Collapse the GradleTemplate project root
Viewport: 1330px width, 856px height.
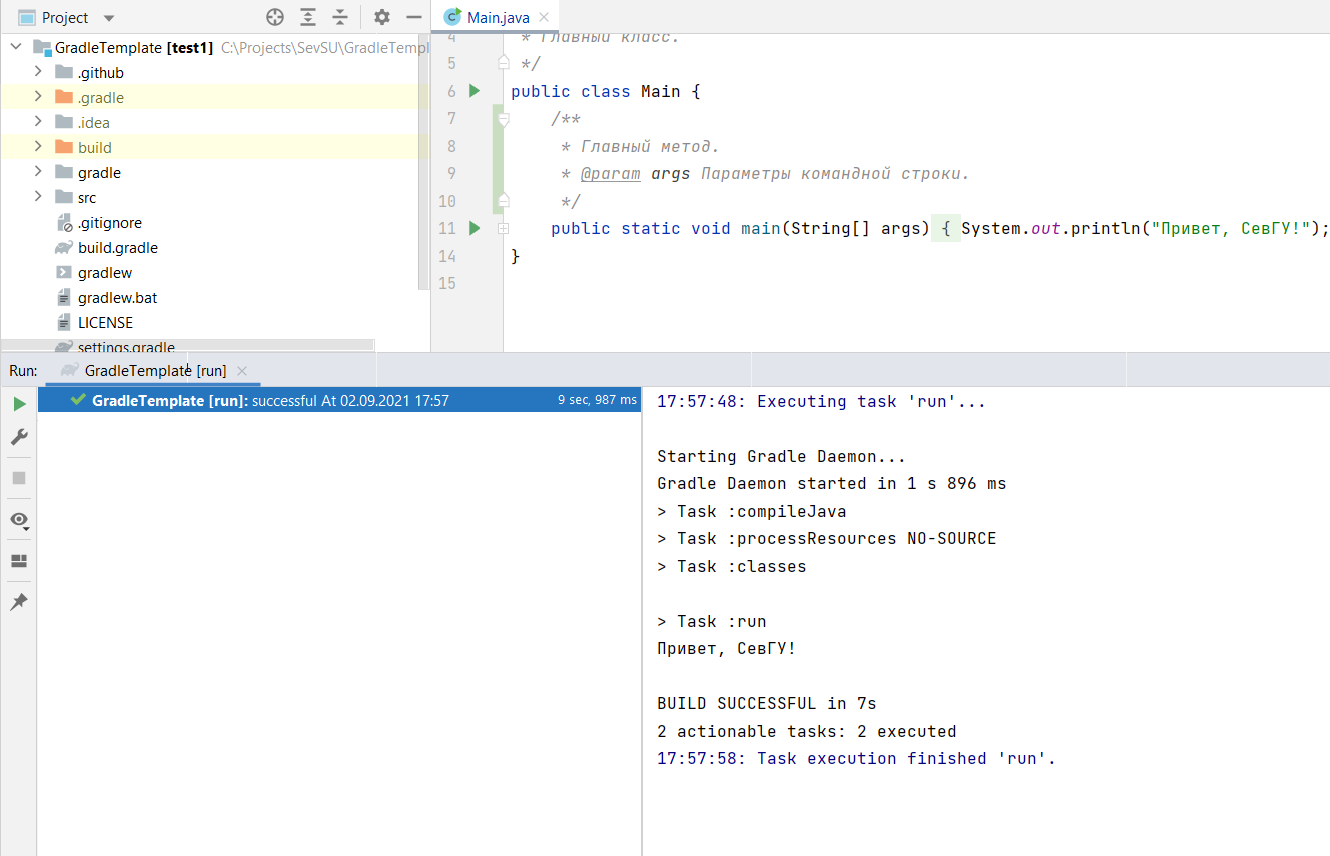16,47
